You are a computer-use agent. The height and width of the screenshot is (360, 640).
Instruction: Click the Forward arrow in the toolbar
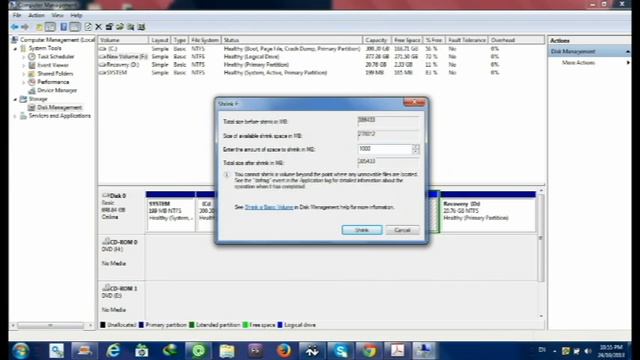click(25, 27)
